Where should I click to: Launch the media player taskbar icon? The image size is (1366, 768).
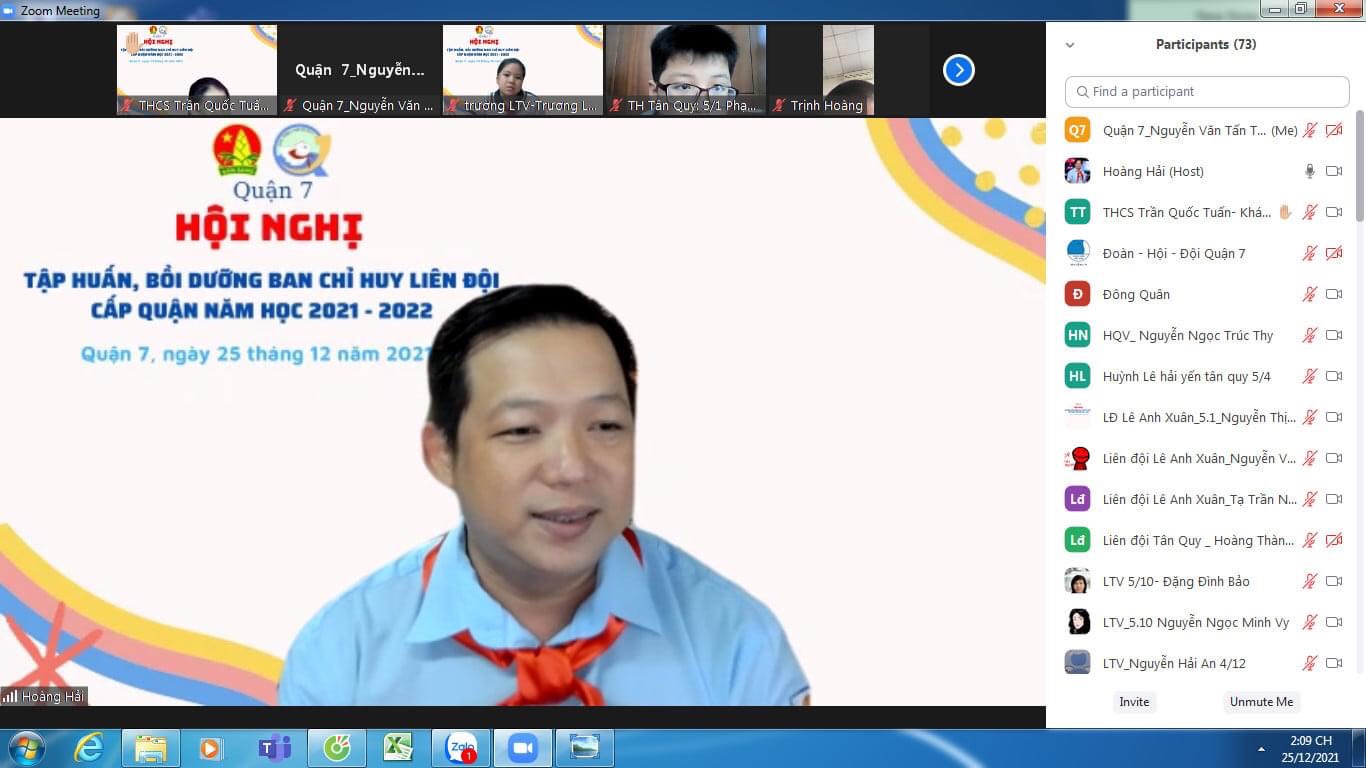pos(210,748)
